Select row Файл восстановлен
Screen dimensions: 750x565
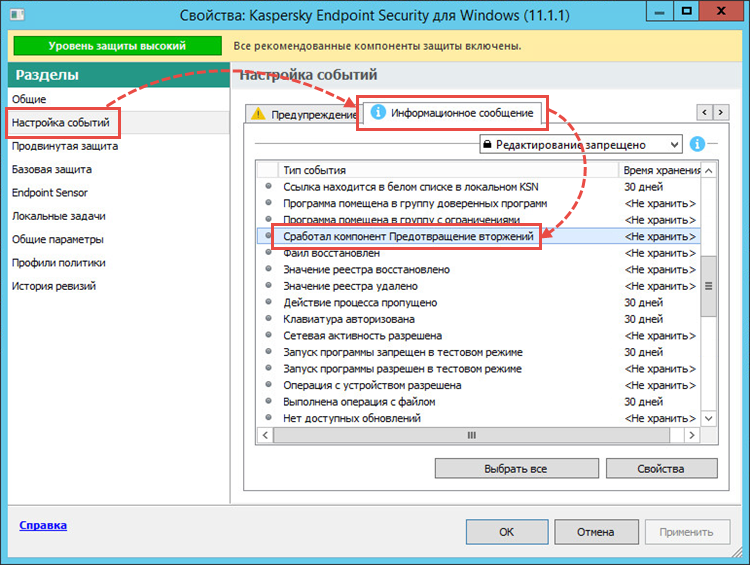tap(478, 253)
